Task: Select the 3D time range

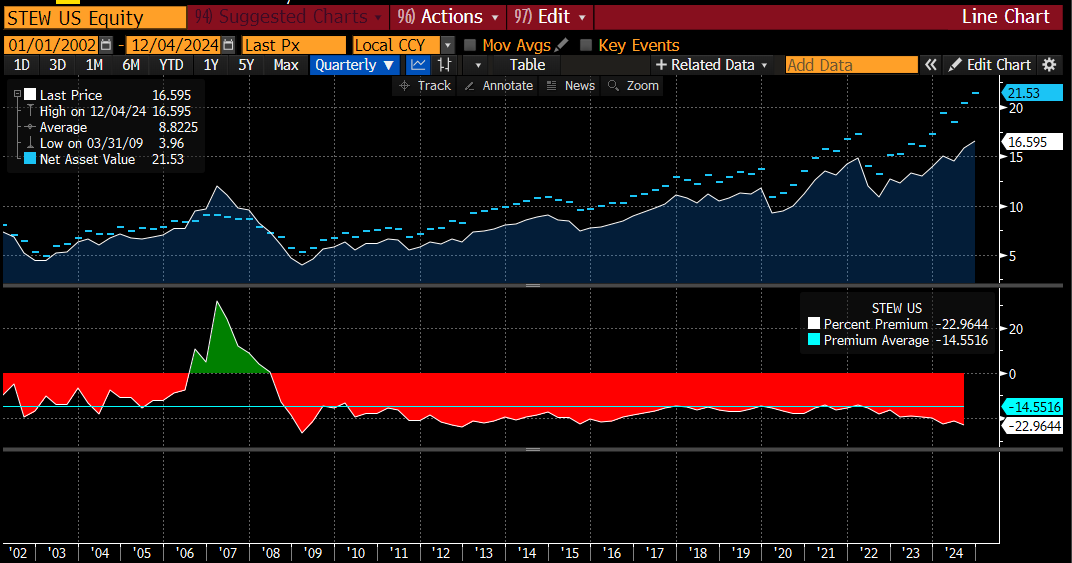Action: (x=57, y=65)
